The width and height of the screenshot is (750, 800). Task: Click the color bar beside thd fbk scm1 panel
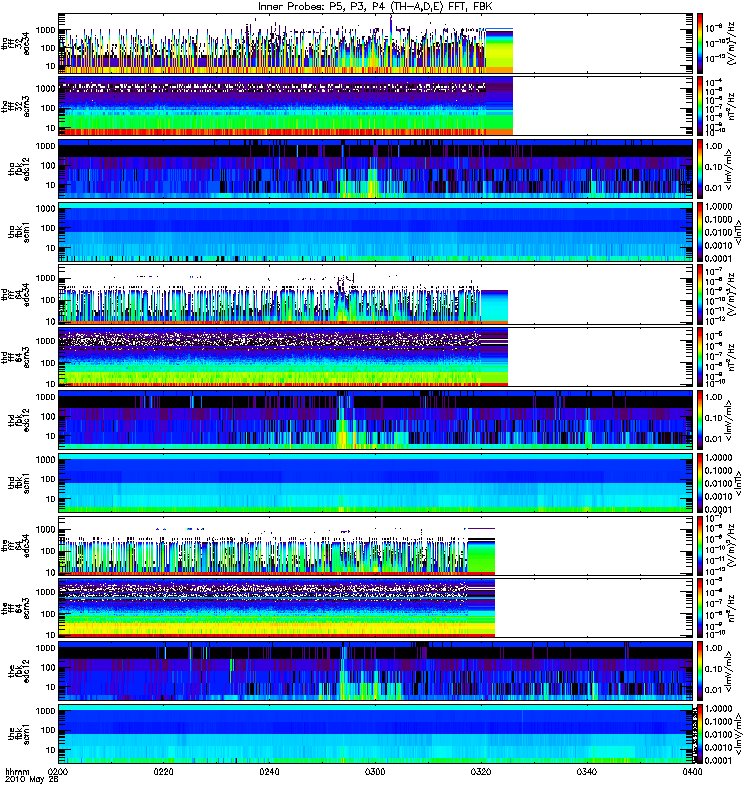(700, 483)
